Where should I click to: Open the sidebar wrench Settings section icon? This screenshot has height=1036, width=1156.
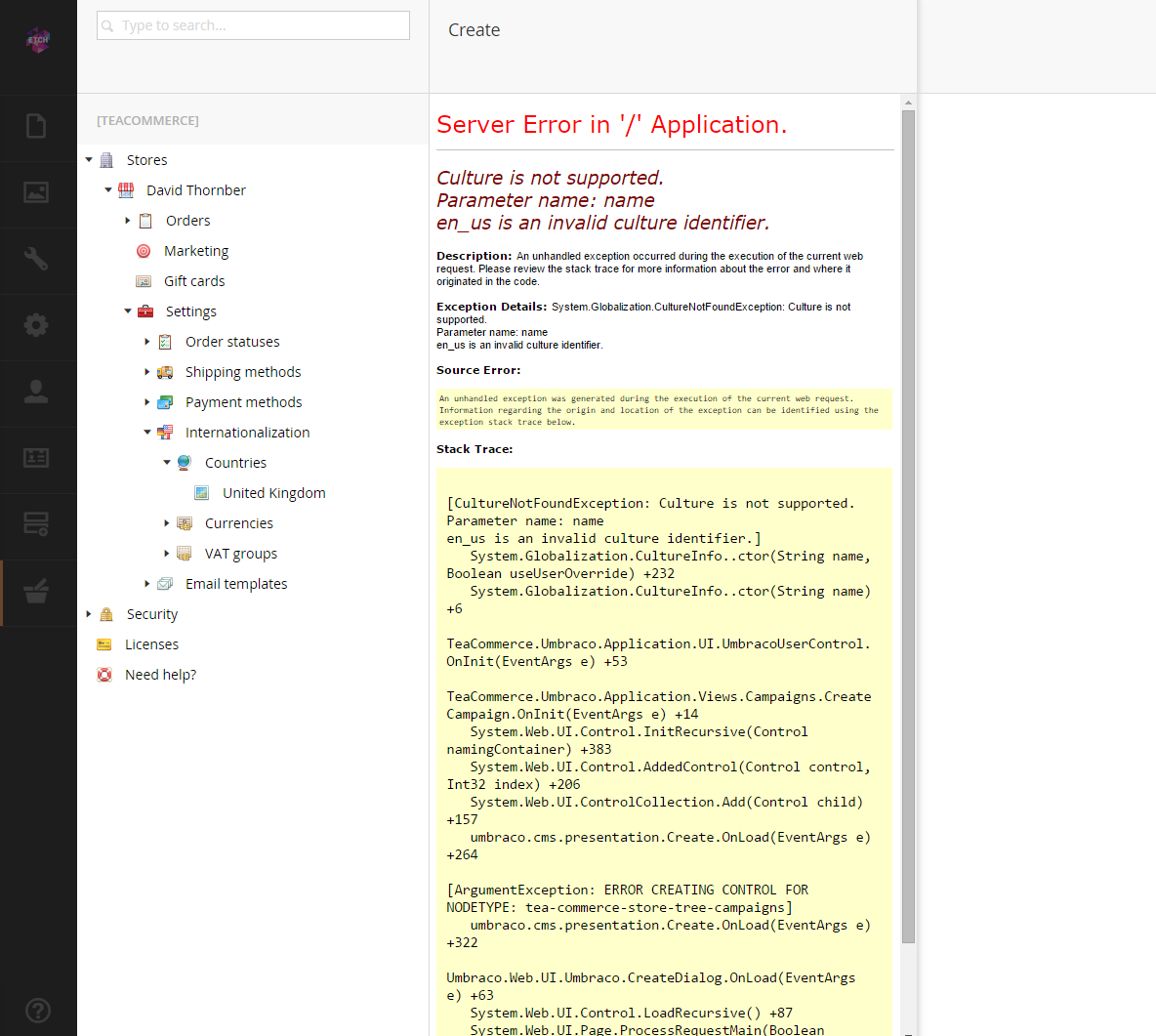point(36,259)
